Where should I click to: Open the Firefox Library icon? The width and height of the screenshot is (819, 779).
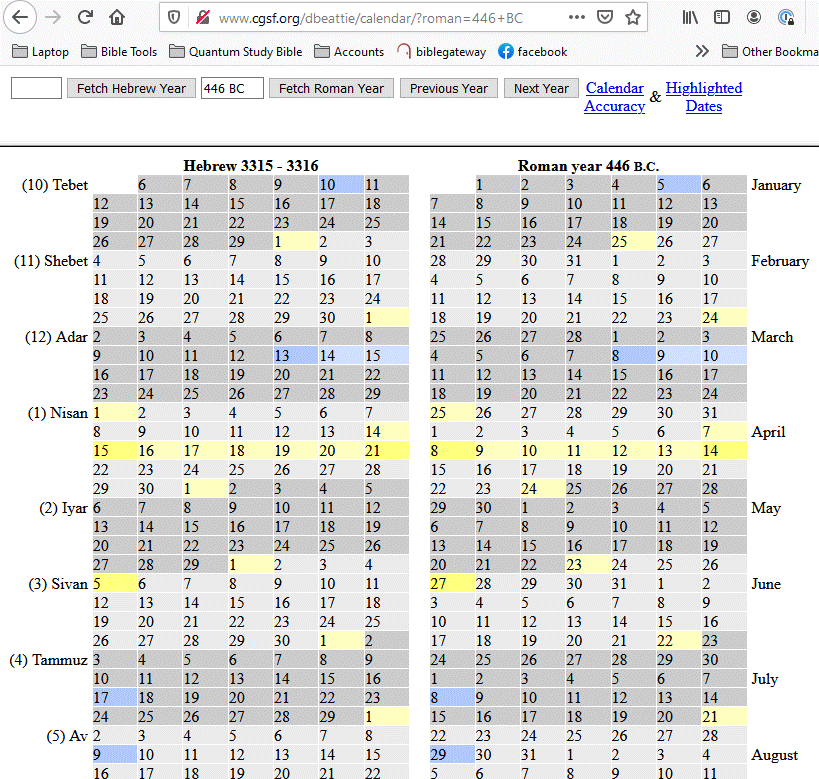pyautogui.click(x=690, y=17)
